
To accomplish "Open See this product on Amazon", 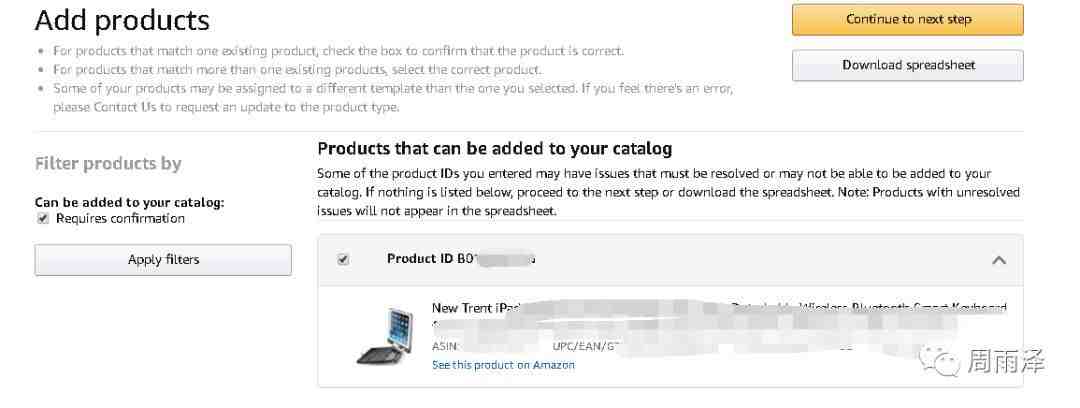I will (x=503, y=365).
